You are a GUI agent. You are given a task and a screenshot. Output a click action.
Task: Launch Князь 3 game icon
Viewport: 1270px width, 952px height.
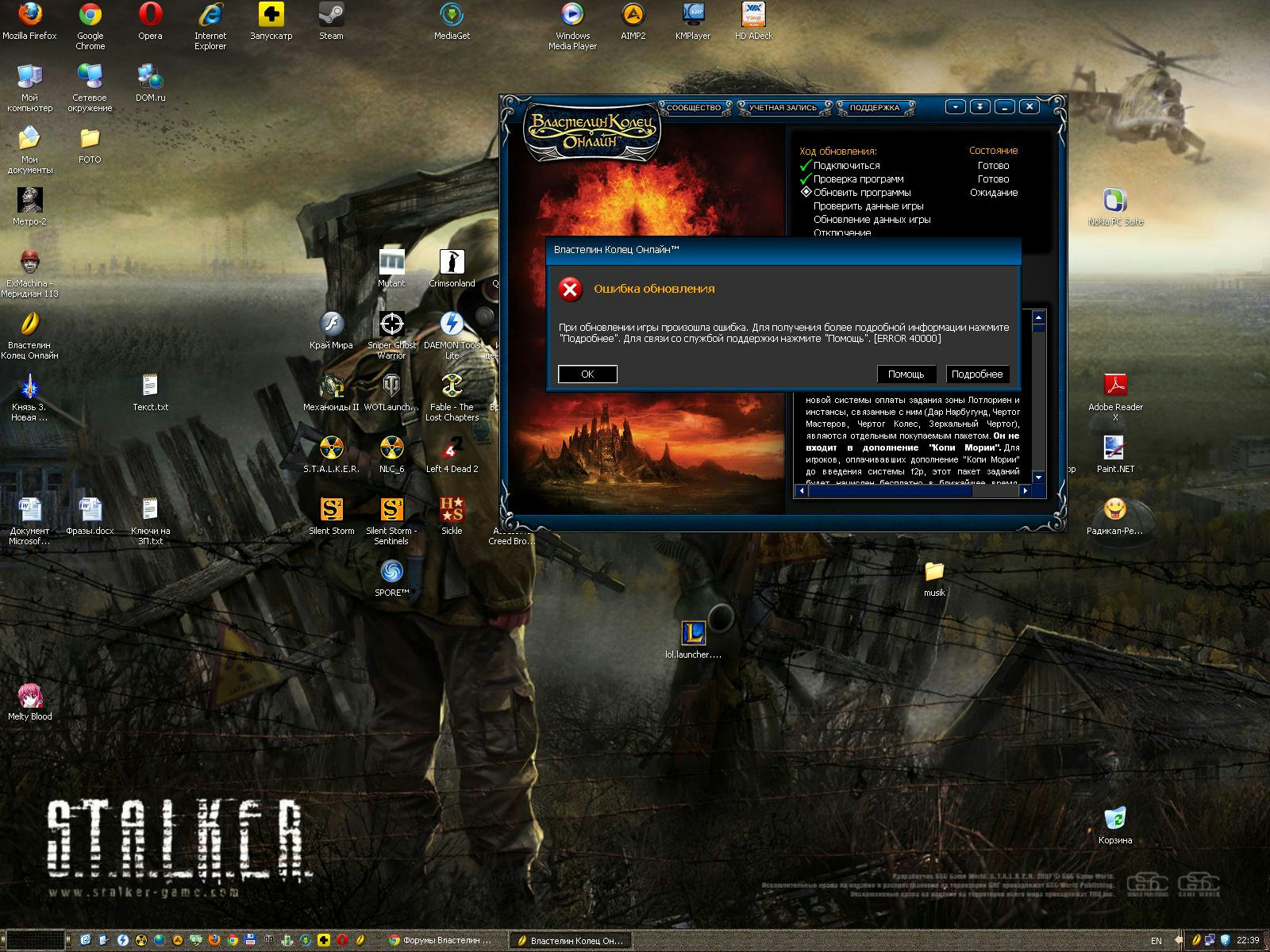[x=29, y=397]
